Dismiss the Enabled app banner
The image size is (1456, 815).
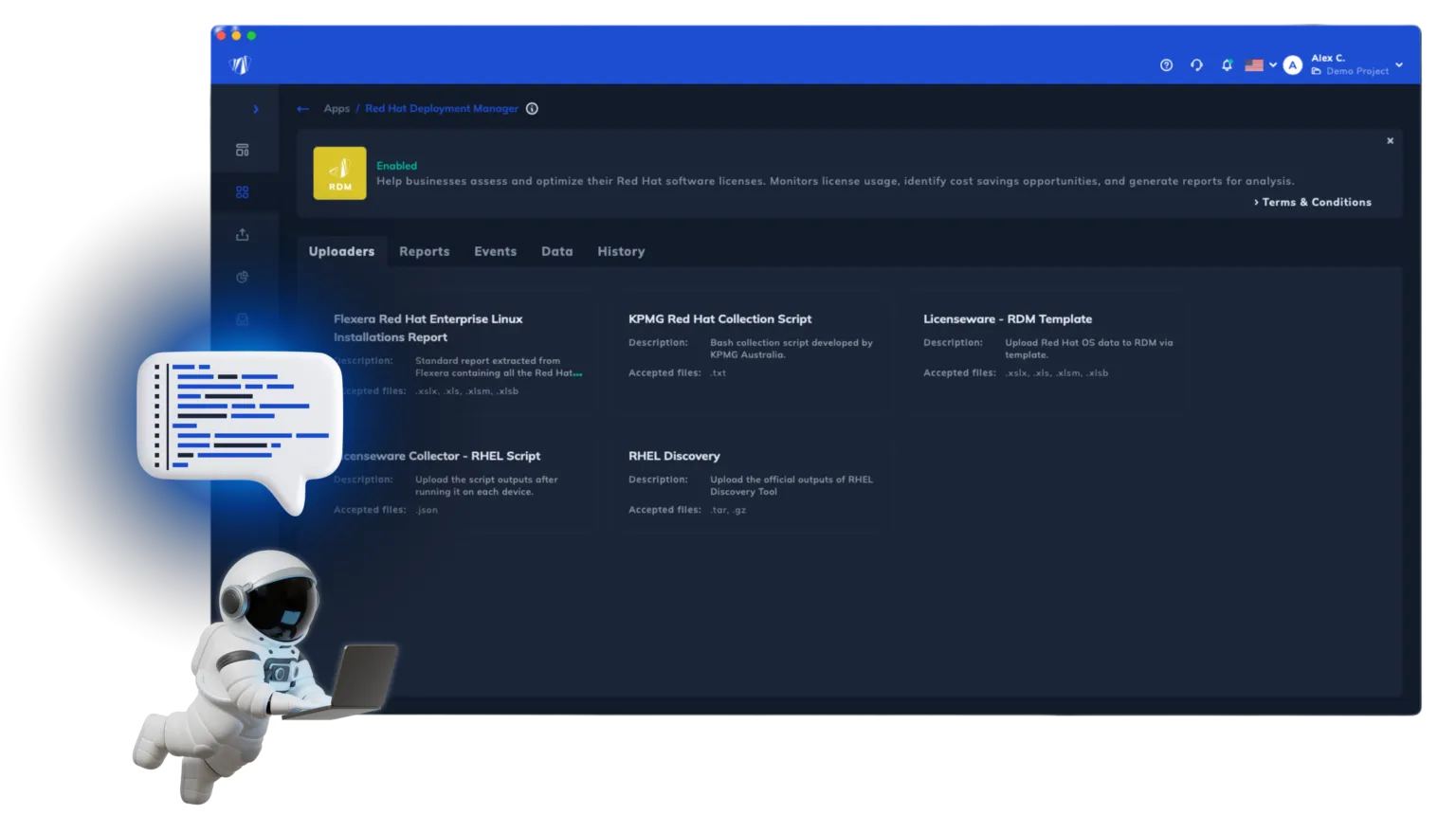tap(1390, 140)
